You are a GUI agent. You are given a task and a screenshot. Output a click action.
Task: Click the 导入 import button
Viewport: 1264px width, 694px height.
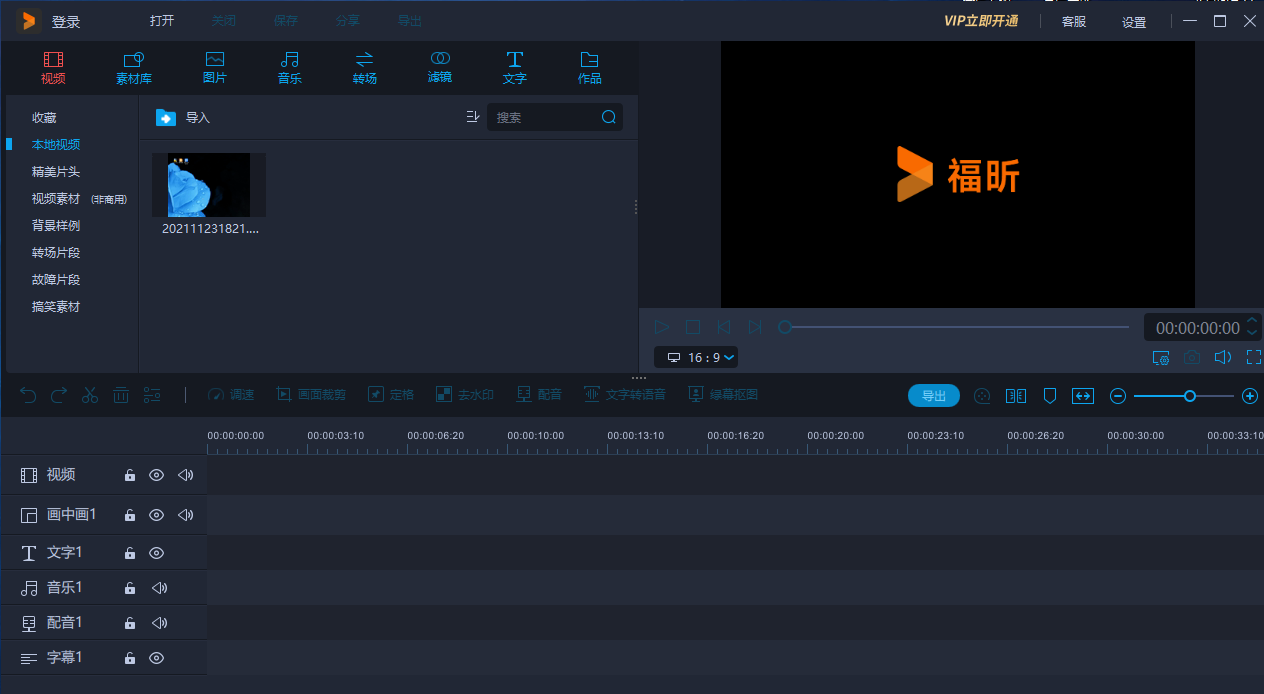pyautogui.click(x=183, y=118)
